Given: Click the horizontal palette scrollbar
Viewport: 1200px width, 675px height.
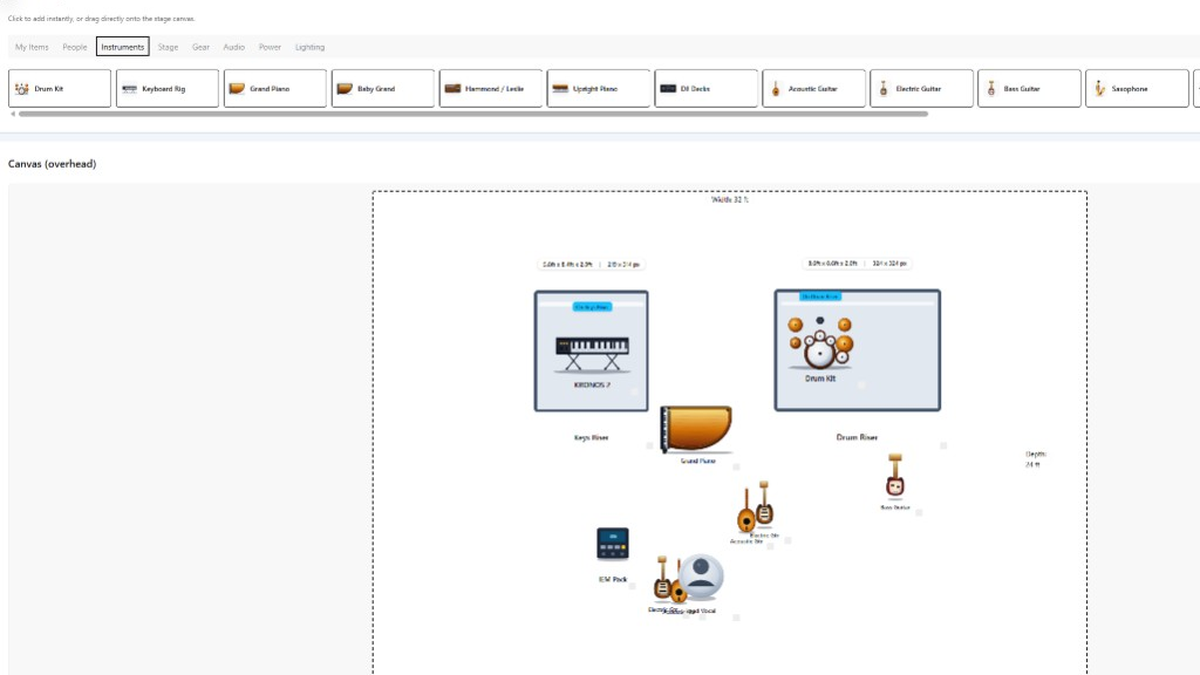Looking at the screenshot, I should click(473, 114).
